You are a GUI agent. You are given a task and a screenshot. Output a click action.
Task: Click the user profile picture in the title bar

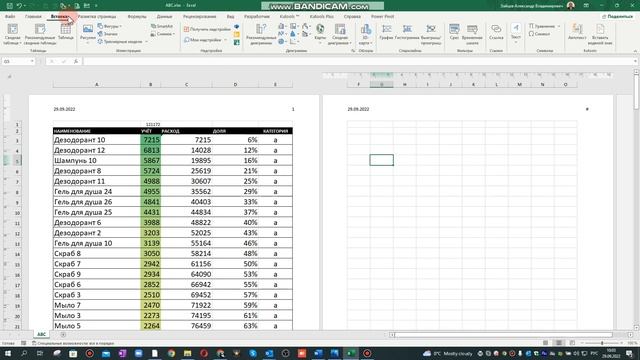click(571, 6)
